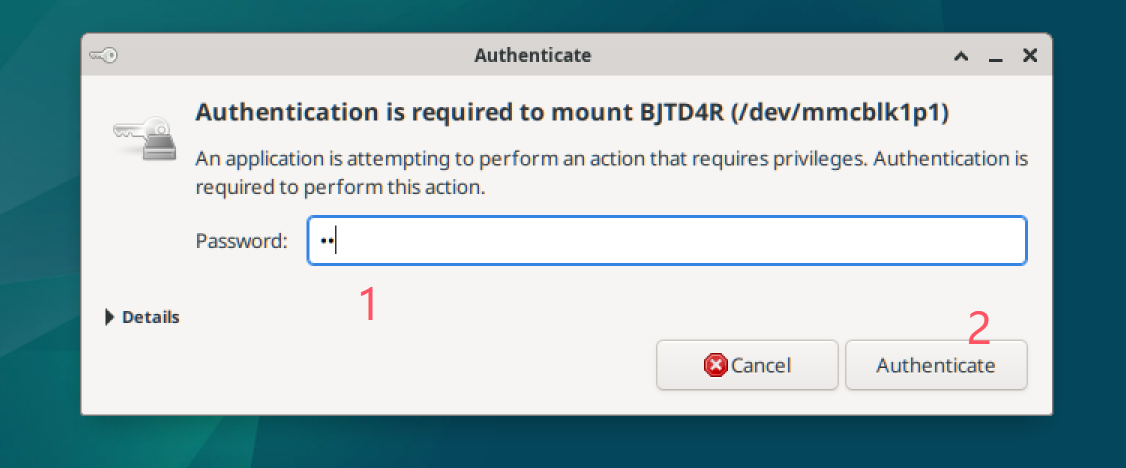Screen dimensions: 1126x468
Task: Roll up the window with the title bar up-arrow
Action: pos(961,55)
